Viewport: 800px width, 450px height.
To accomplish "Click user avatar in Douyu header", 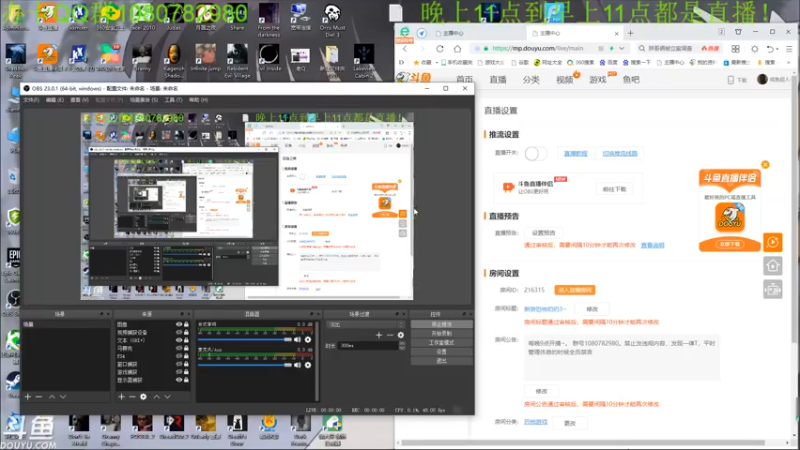I will point(762,79).
